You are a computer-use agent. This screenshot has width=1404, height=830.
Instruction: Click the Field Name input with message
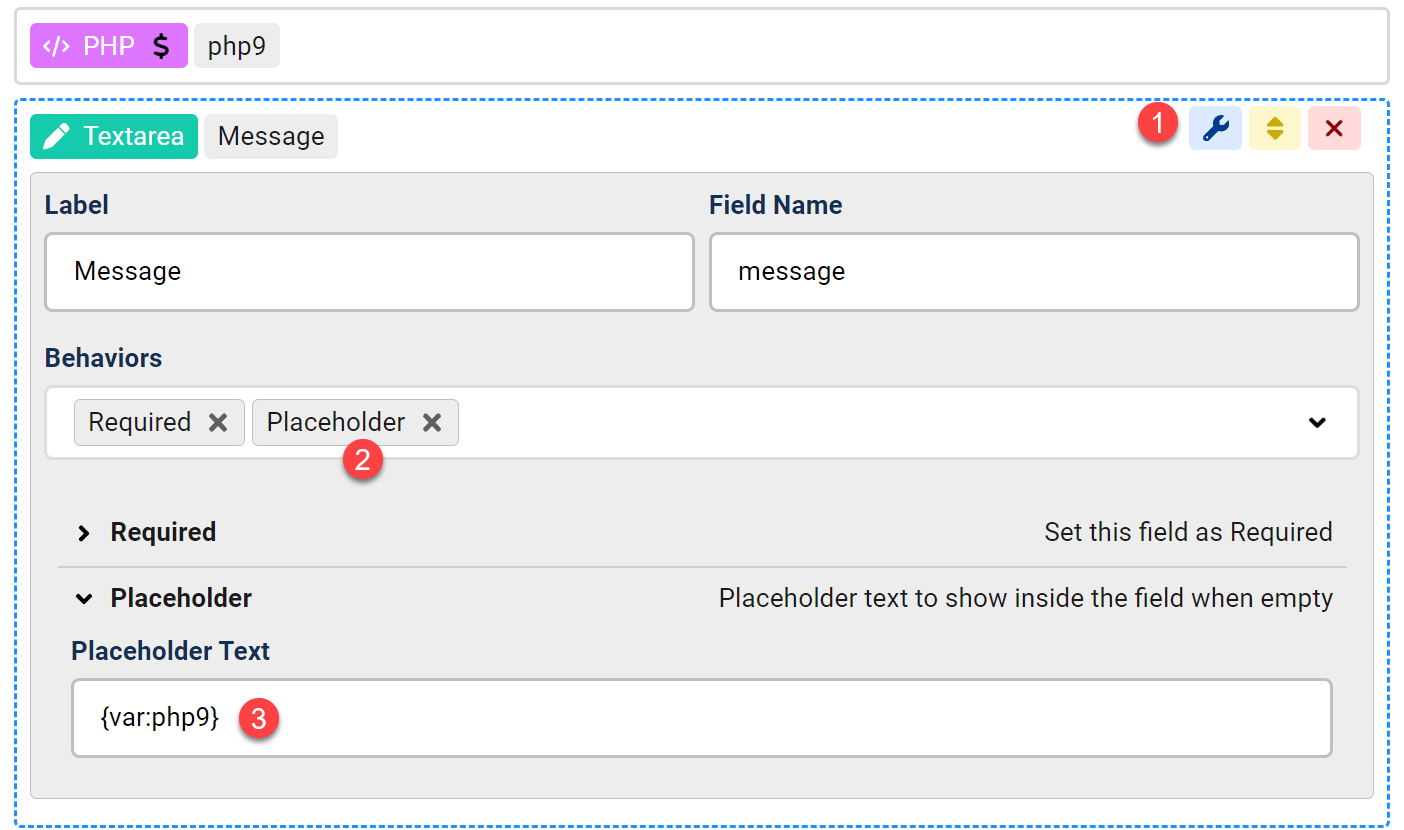(x=1034, y=272)
